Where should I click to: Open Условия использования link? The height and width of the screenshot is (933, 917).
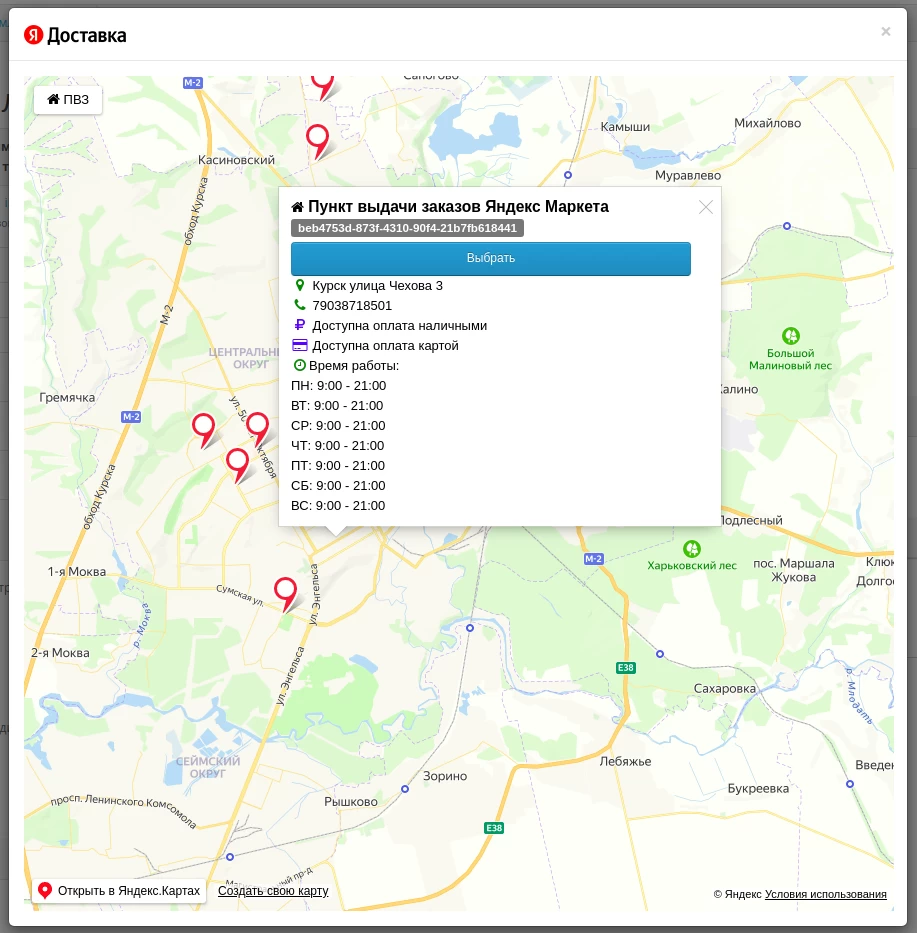pyautogui.click(x=825, y=894)
